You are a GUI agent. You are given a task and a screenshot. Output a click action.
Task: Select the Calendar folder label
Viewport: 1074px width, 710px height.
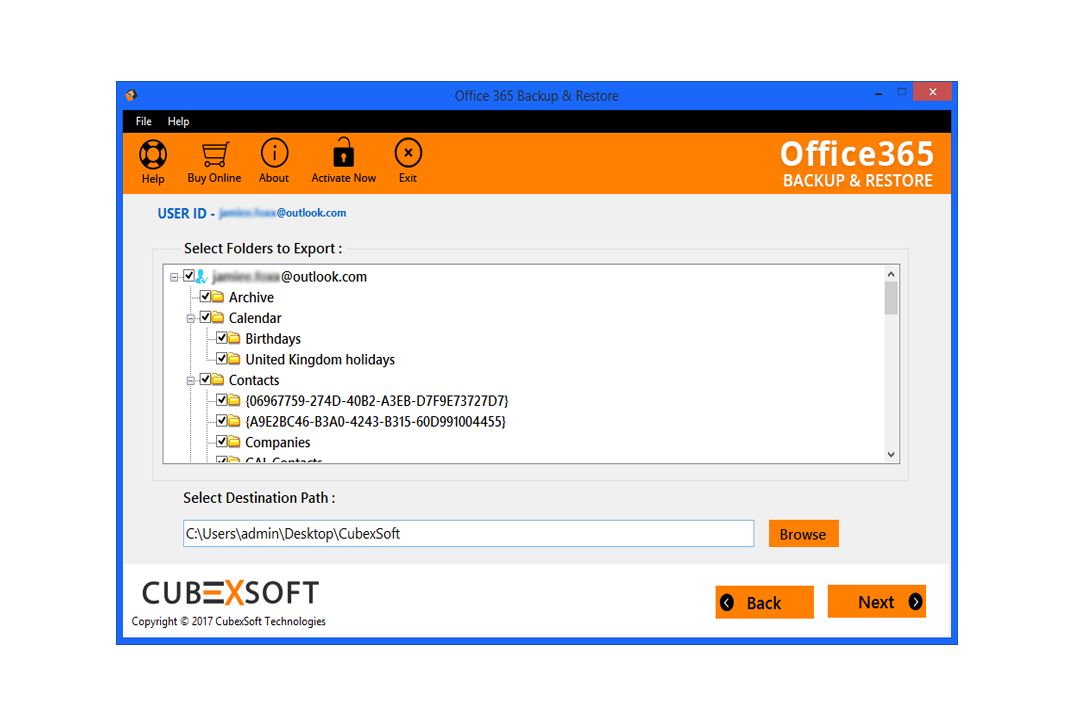pyautogui.click(x=255, y=318)
